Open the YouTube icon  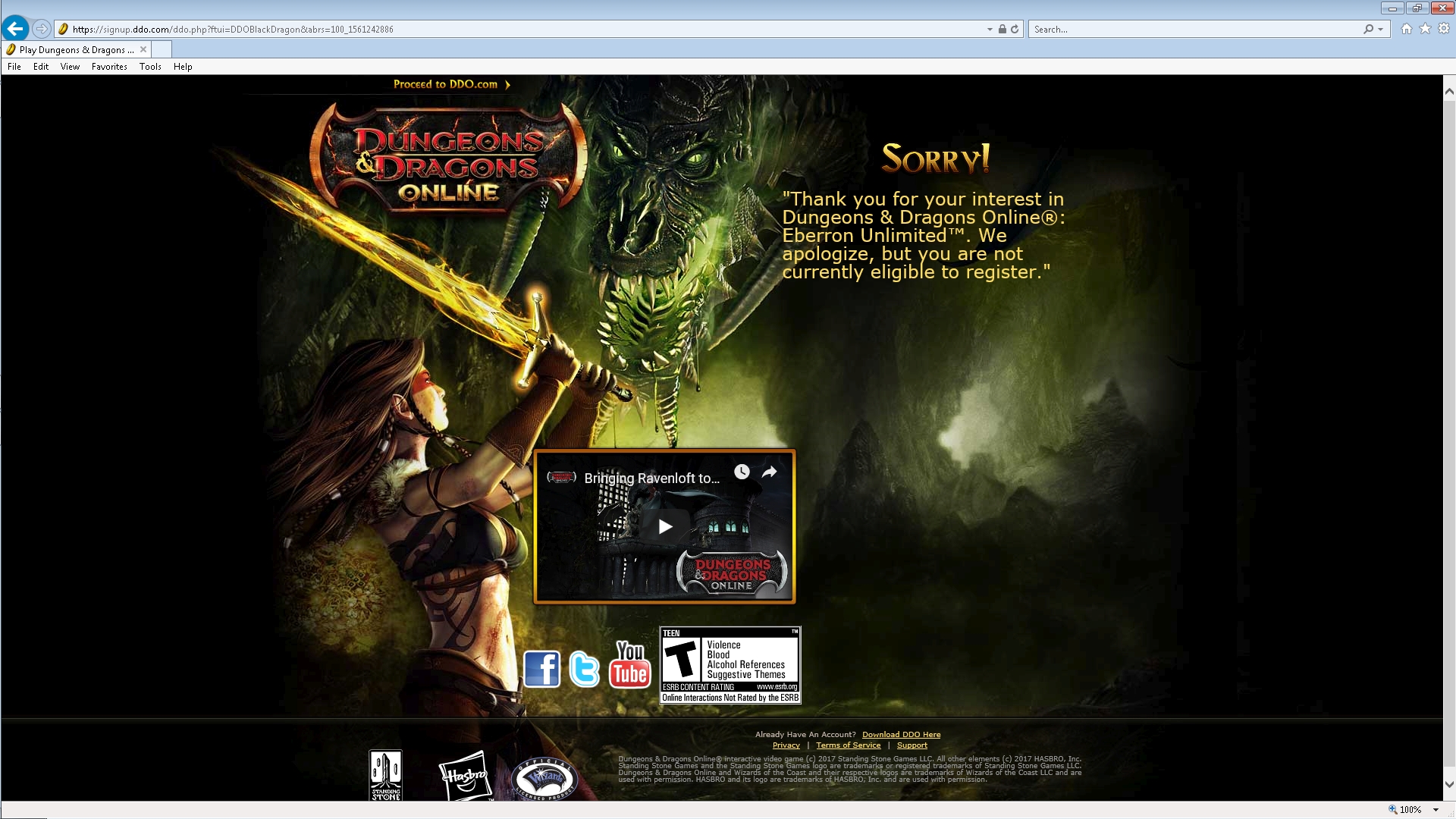coord(629,665)
